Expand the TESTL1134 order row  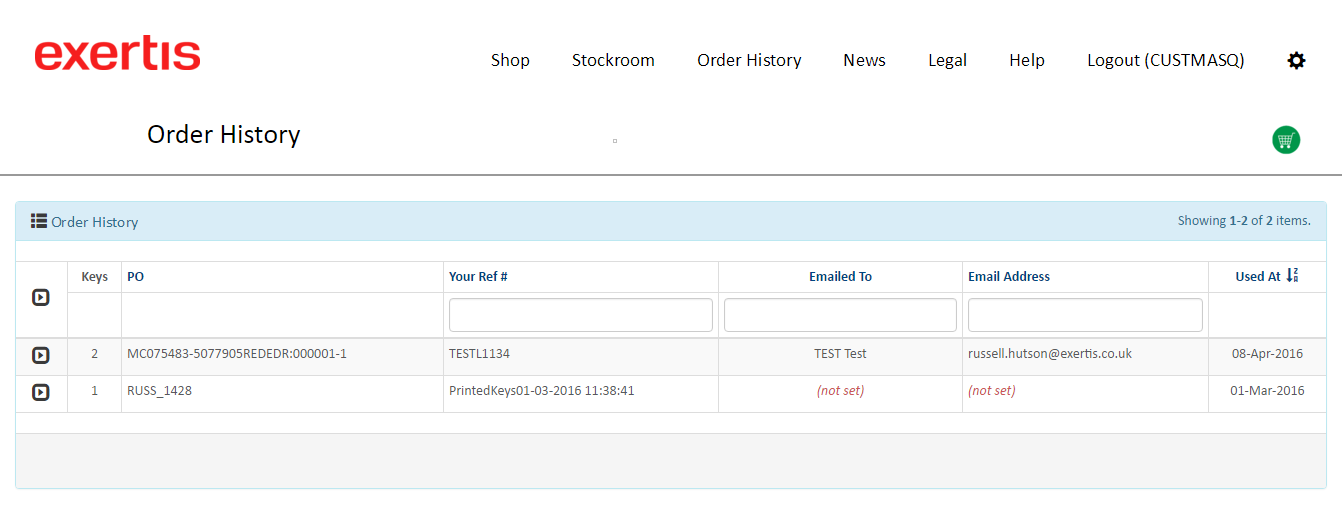41,355
